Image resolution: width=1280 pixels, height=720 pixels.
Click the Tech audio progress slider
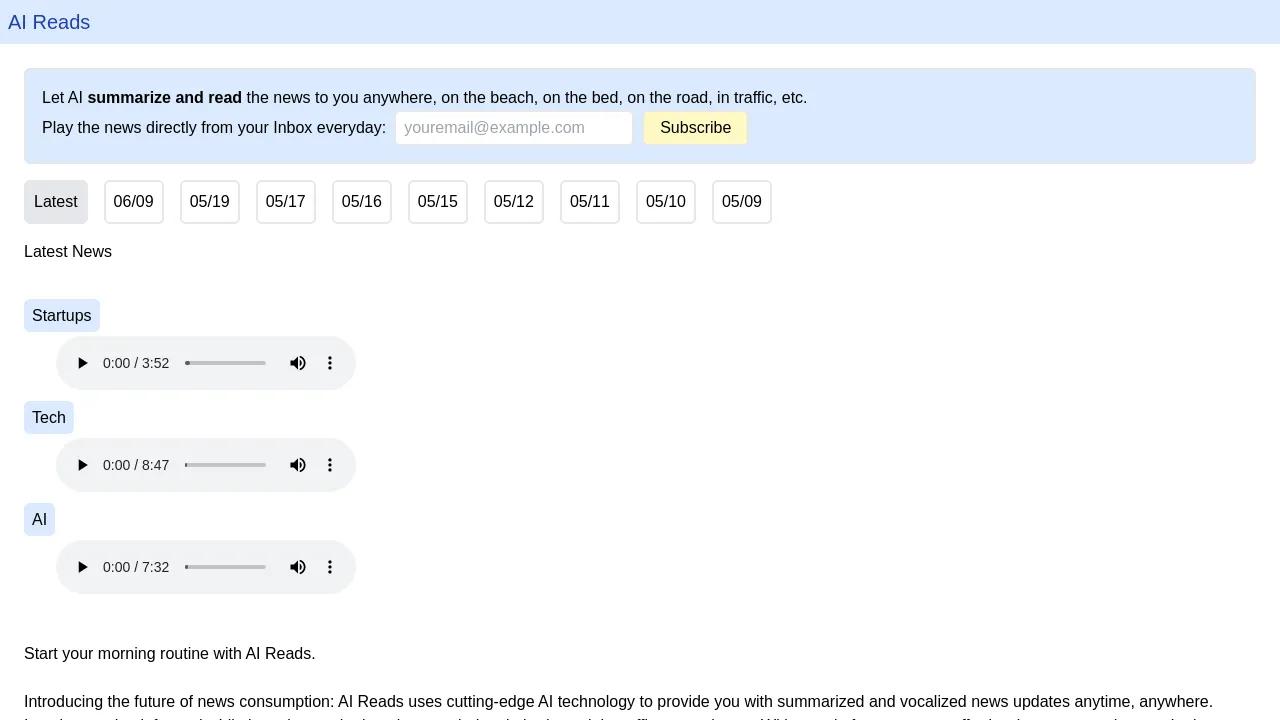coord(226,465)
